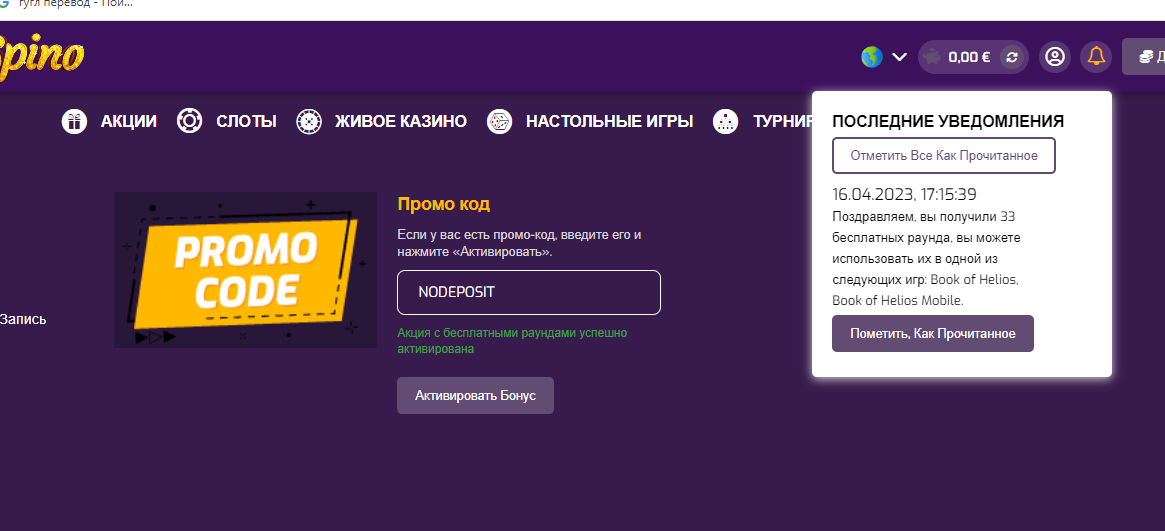
Task: Click the Промо код heading
Action: point(444,204)
